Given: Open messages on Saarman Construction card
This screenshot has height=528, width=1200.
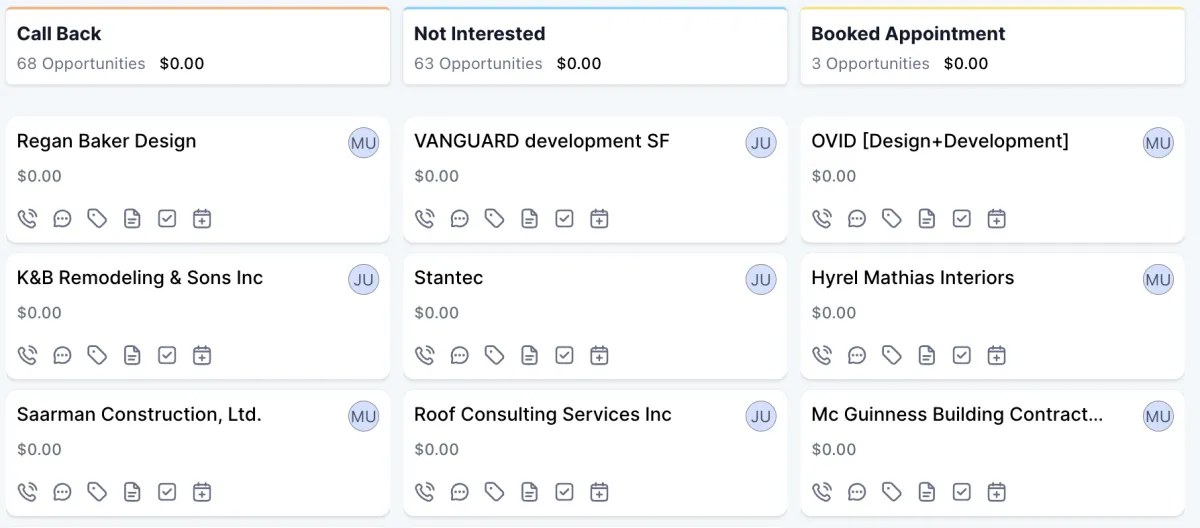Looking at the screenshot, I should (62, 492).
